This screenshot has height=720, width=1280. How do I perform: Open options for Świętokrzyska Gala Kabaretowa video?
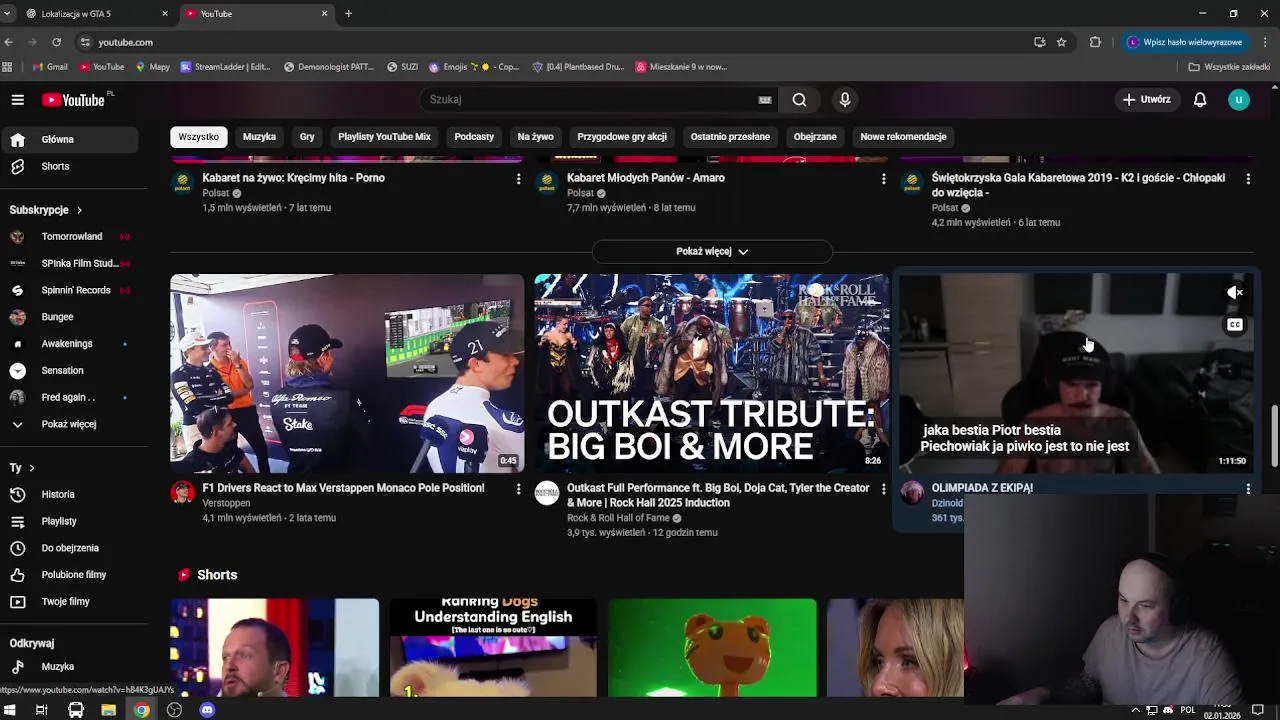point(1248,178)
